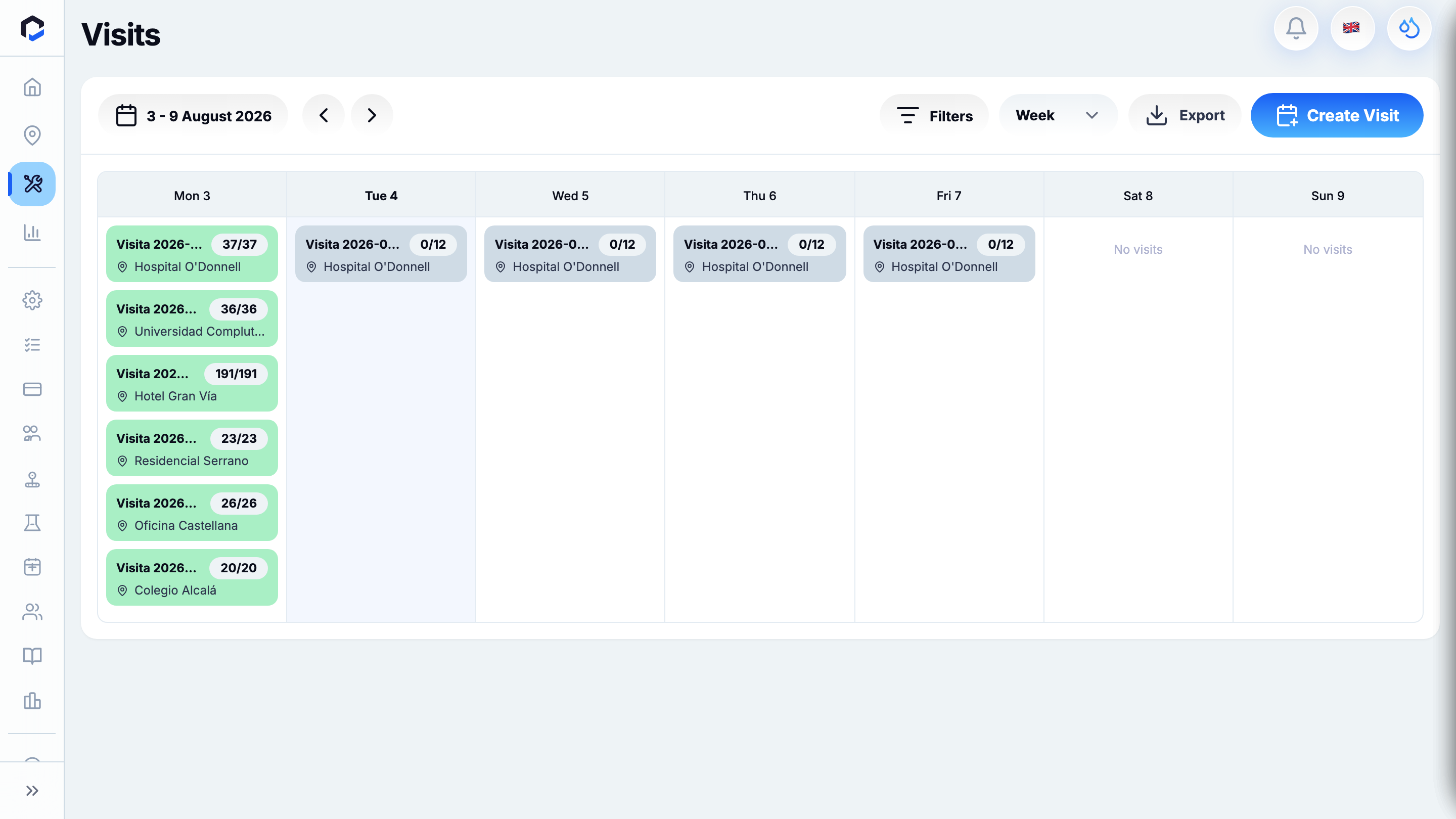Click the app logo at top left
This screenshot has height=819, width=1456.
[32, 28]
